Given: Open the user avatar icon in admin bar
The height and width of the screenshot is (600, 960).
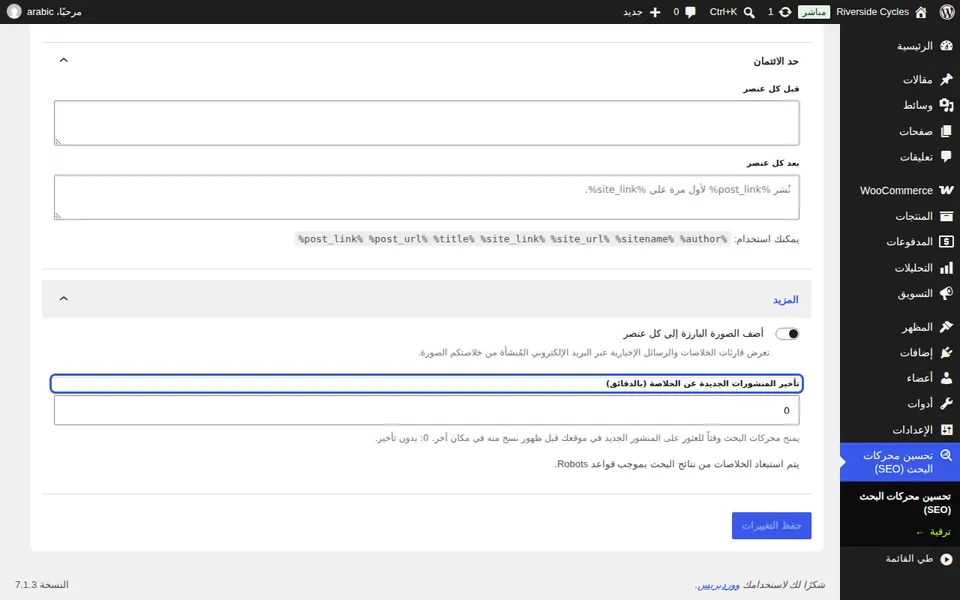Looking at the screenshot, I should tap(14, 12).
